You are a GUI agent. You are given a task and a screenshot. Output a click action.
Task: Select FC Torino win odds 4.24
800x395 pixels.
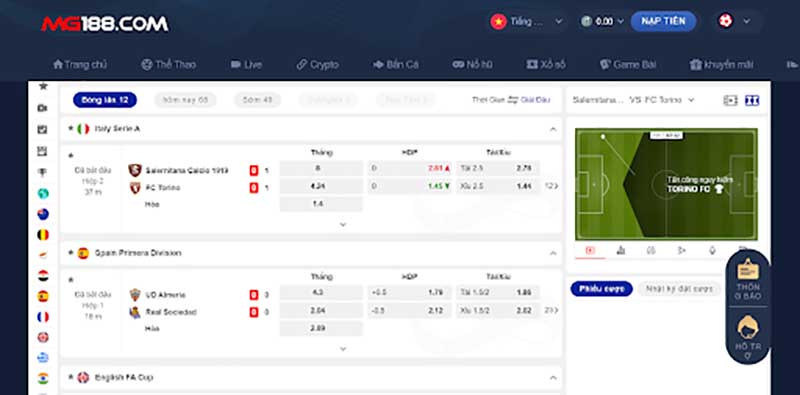coord(321,186)
